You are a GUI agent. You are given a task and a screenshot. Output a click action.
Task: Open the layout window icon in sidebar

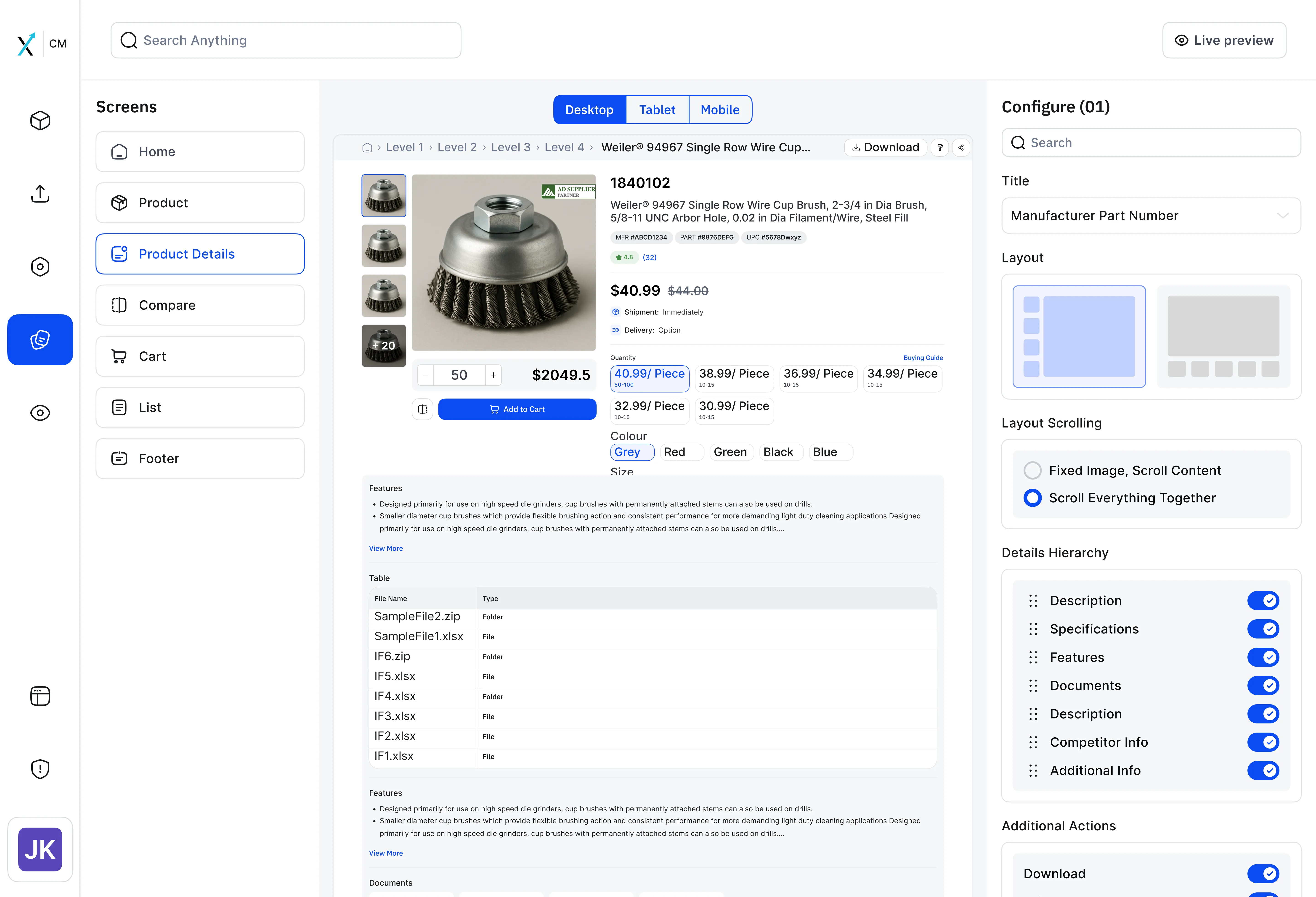(x=40, y=696)
